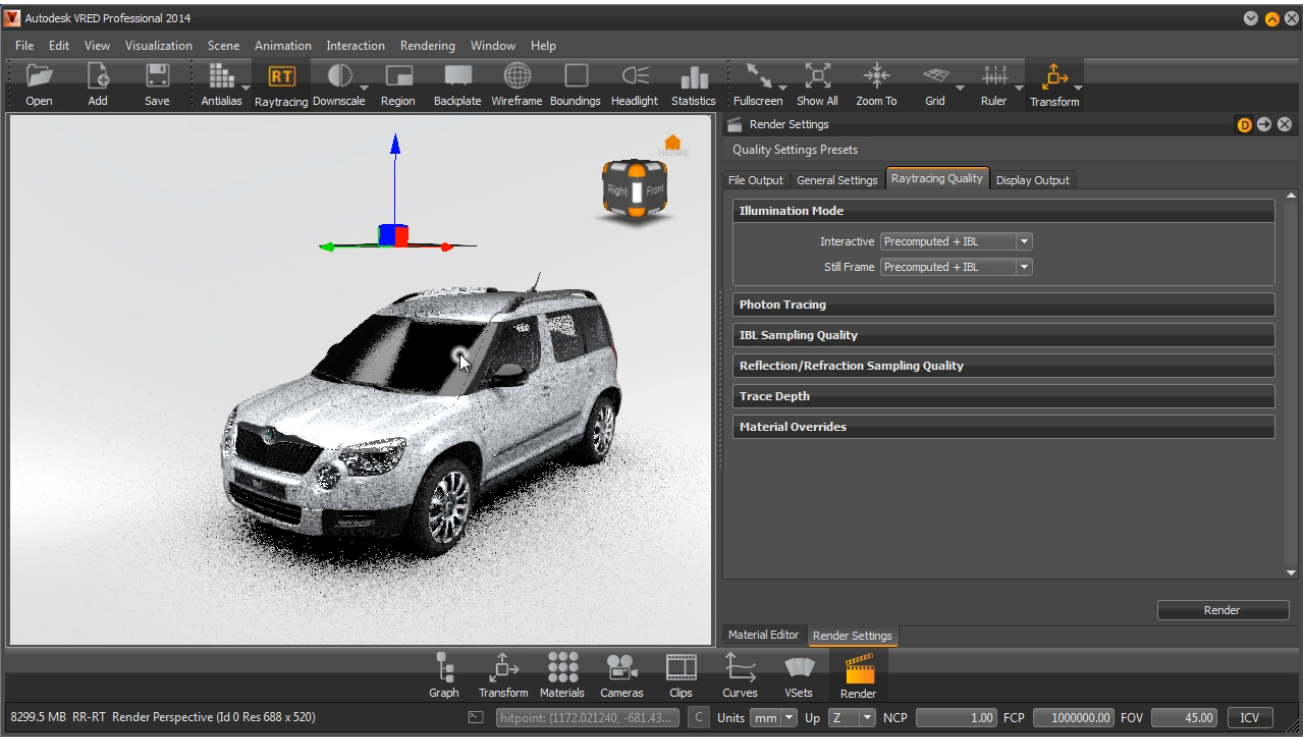
Task: Open the Ruler dropdown arrow
Action: tap(1019, 87)
